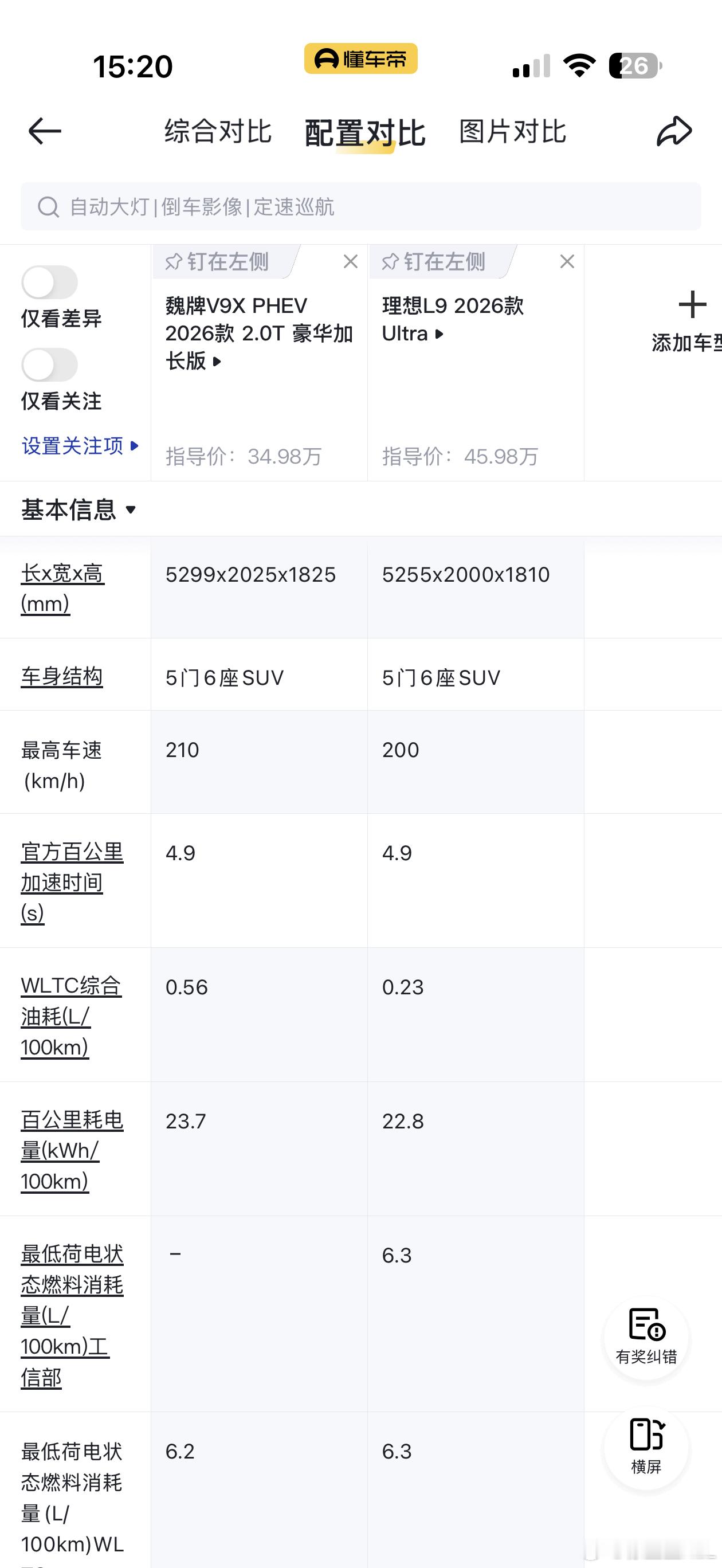The height and width of the screenshot is (1568, 722).
Task: Open 有奖纠错 error report button
Action: tap(646, 1337)
